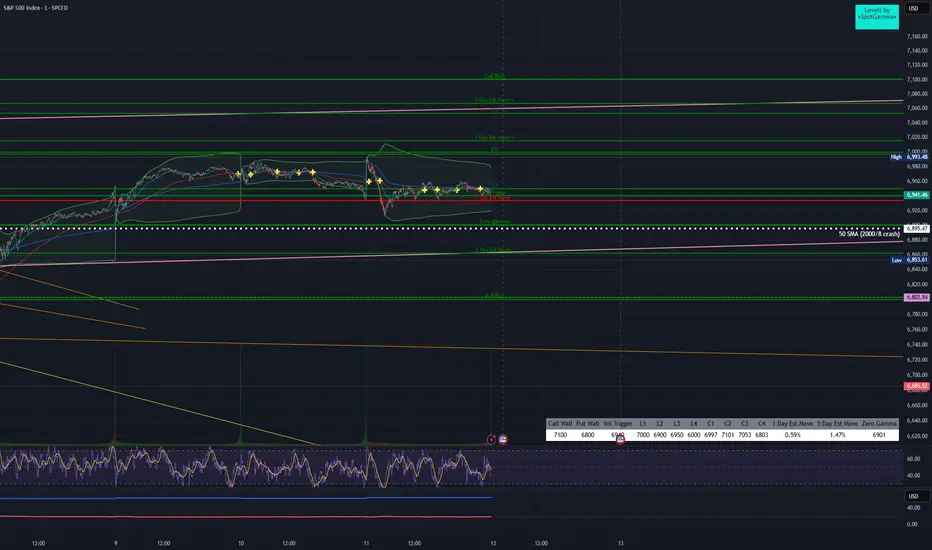Screen dimensions: 932x550
Task: Click the 7,160.00 price scale label
Action: point(917,36)
